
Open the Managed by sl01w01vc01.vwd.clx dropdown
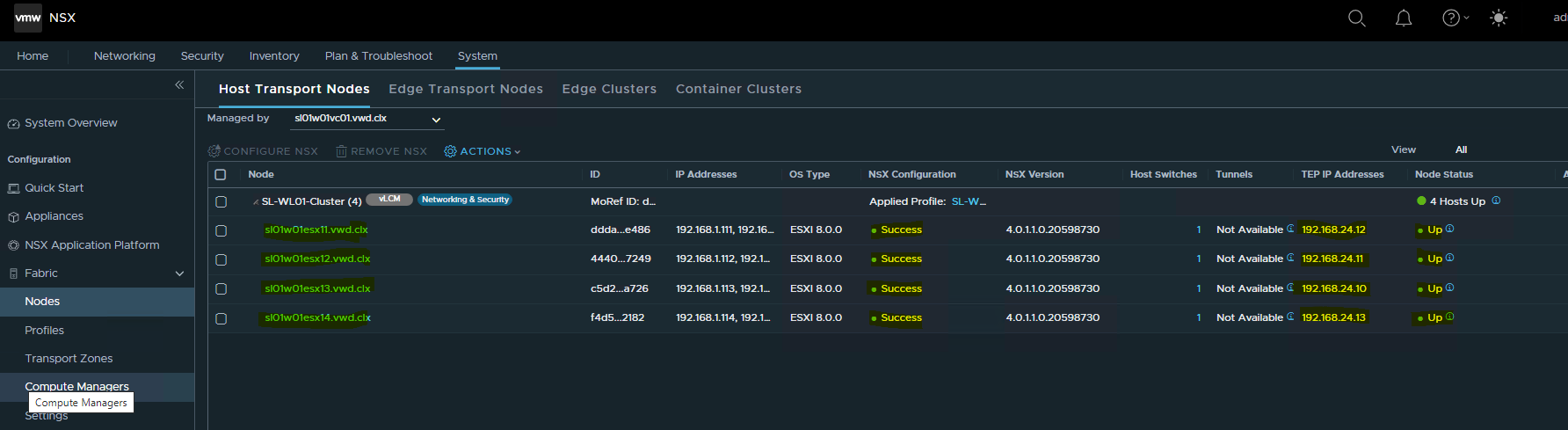click(367, 119)
